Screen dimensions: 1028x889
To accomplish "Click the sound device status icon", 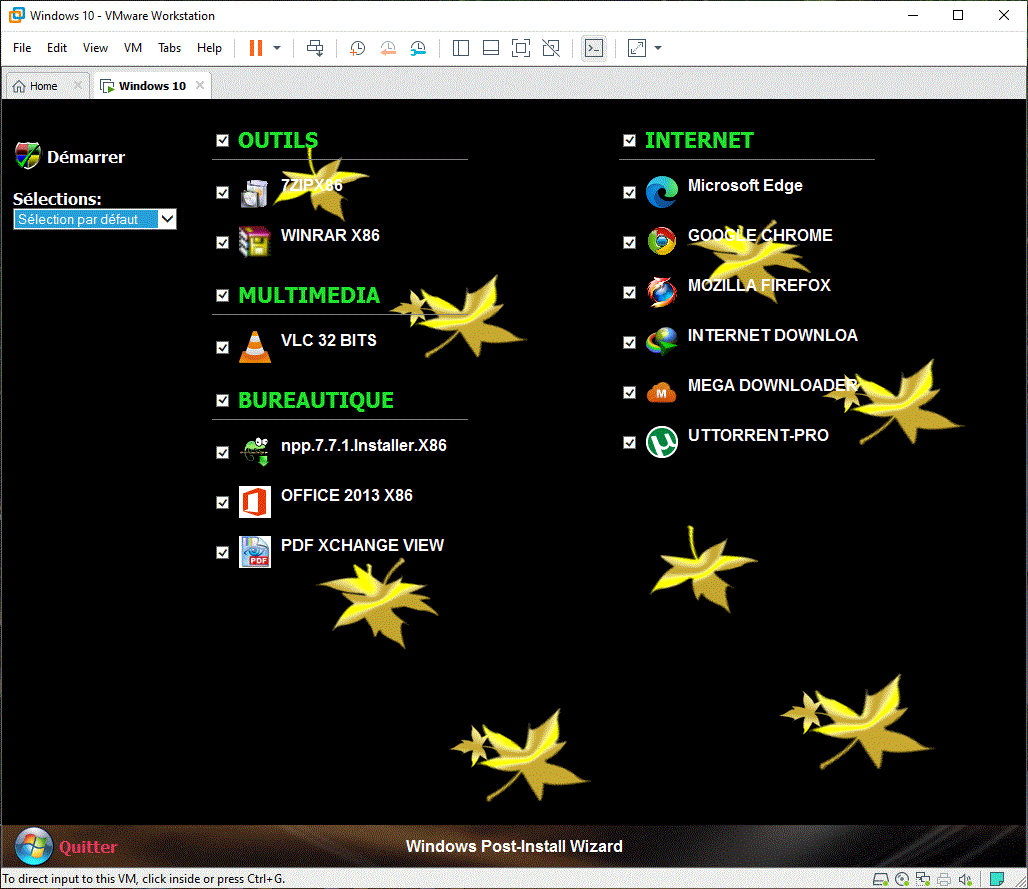I will click(x=965, y=879).
